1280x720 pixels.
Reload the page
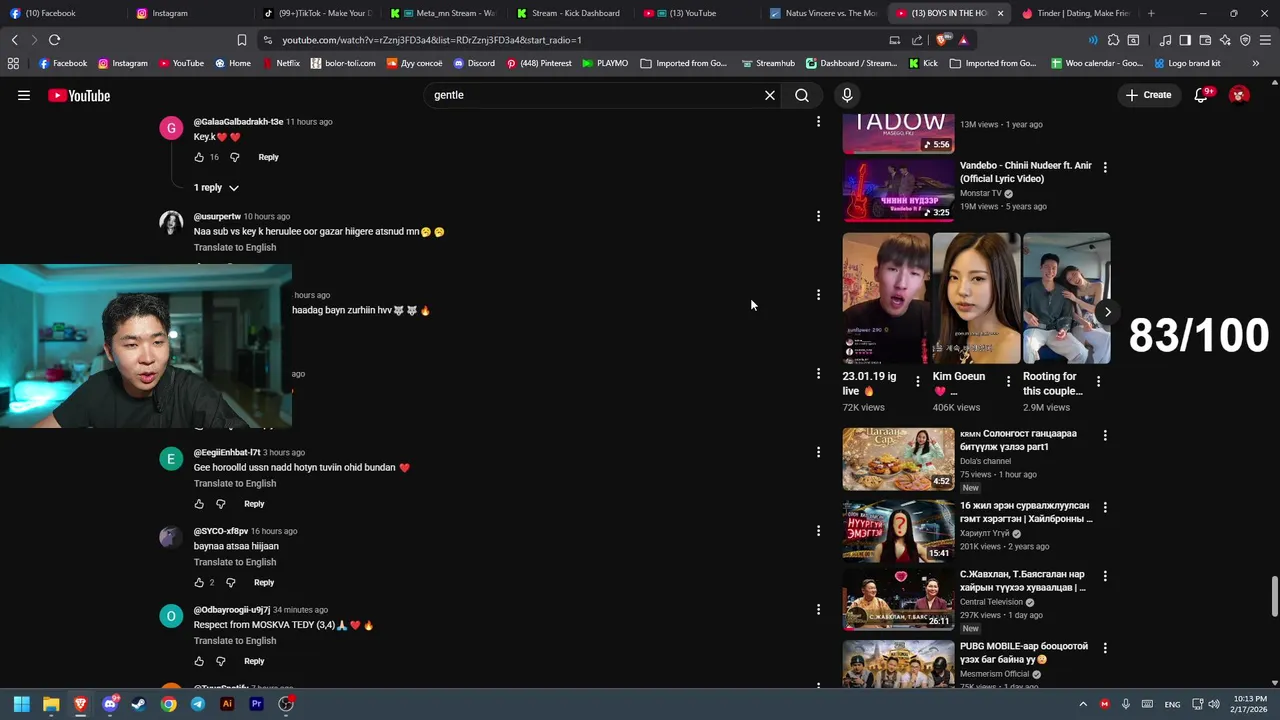click(x=54, y=40)
